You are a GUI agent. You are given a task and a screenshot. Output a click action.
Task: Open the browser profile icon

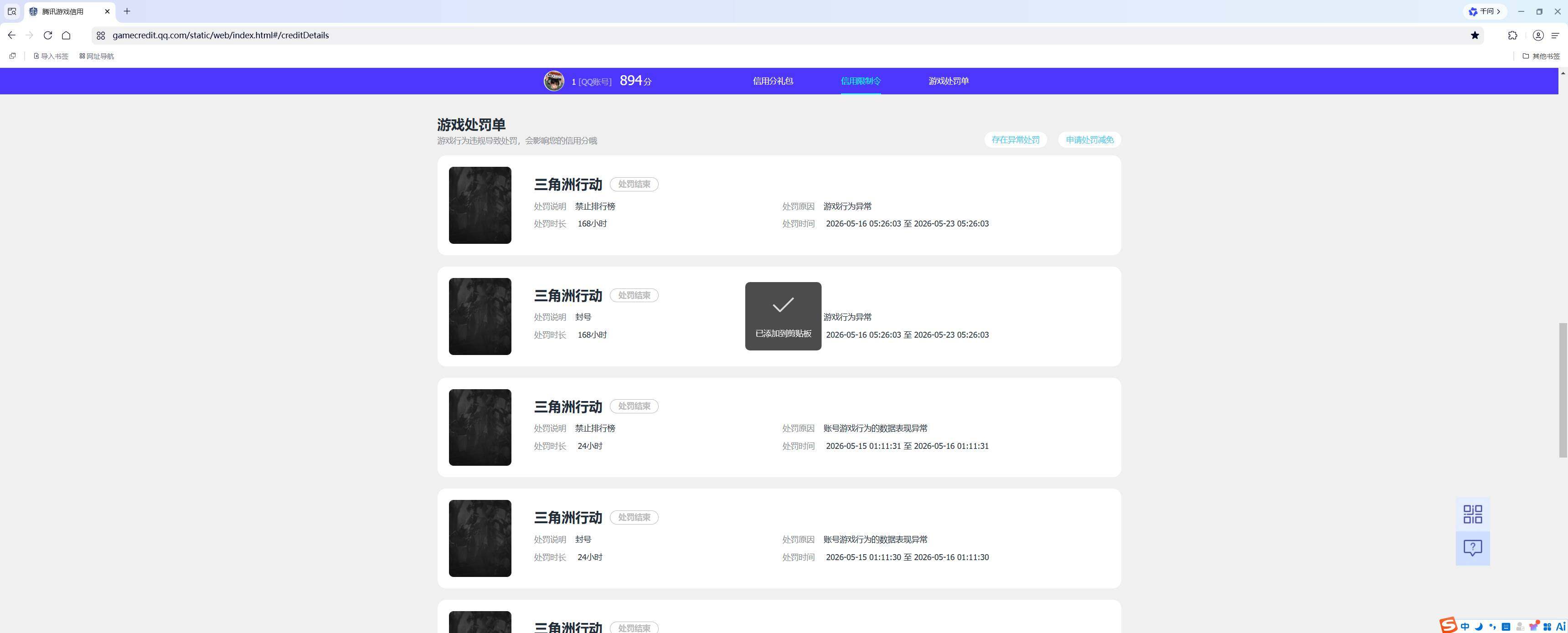[x=1537, y=35]
